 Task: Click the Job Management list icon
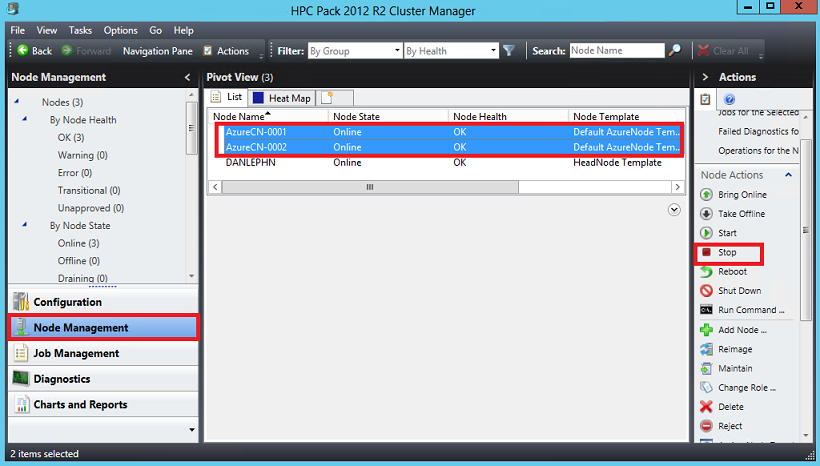21,353
